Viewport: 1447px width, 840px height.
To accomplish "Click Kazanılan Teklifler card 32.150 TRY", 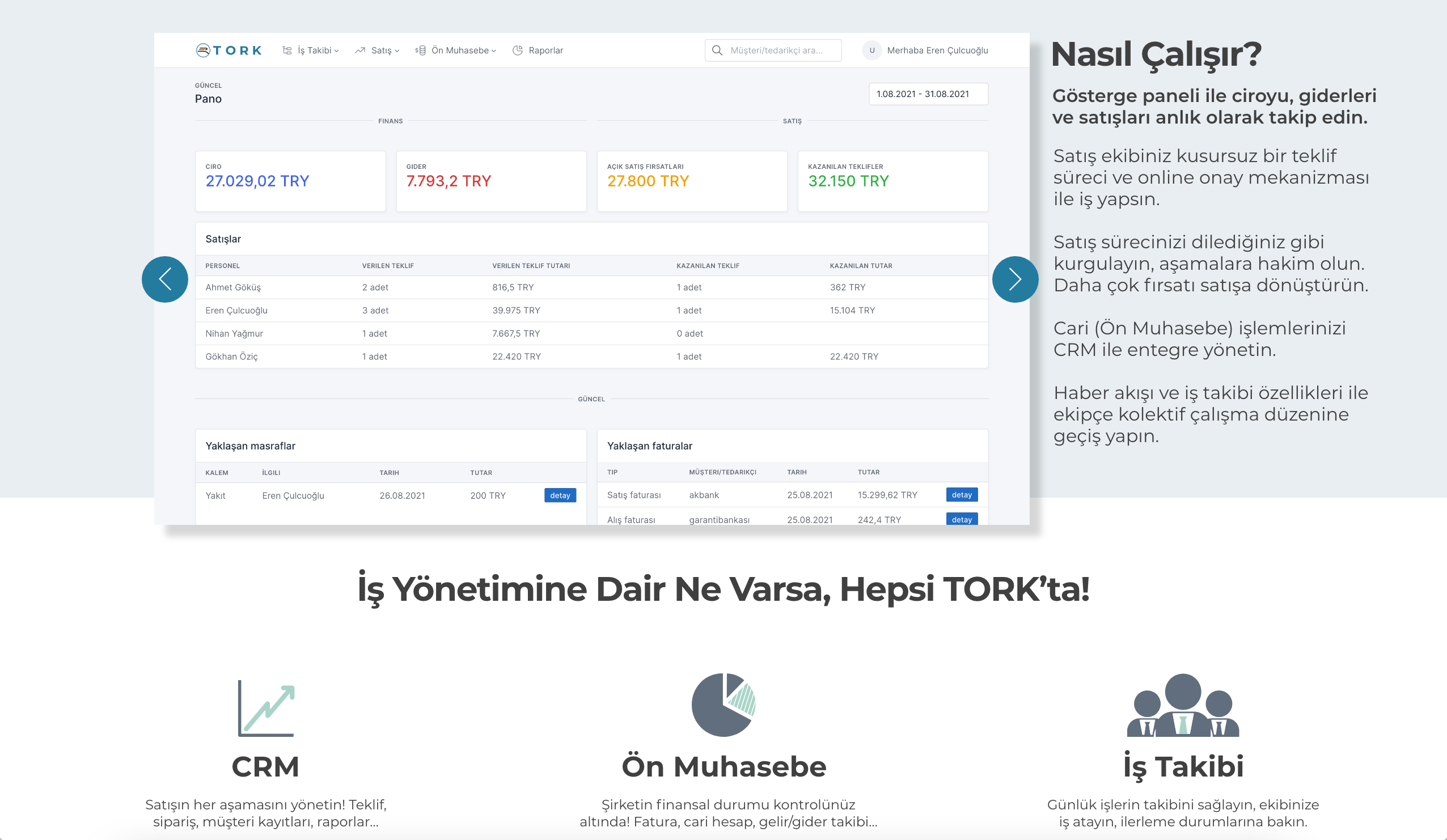I will point(893,181).
